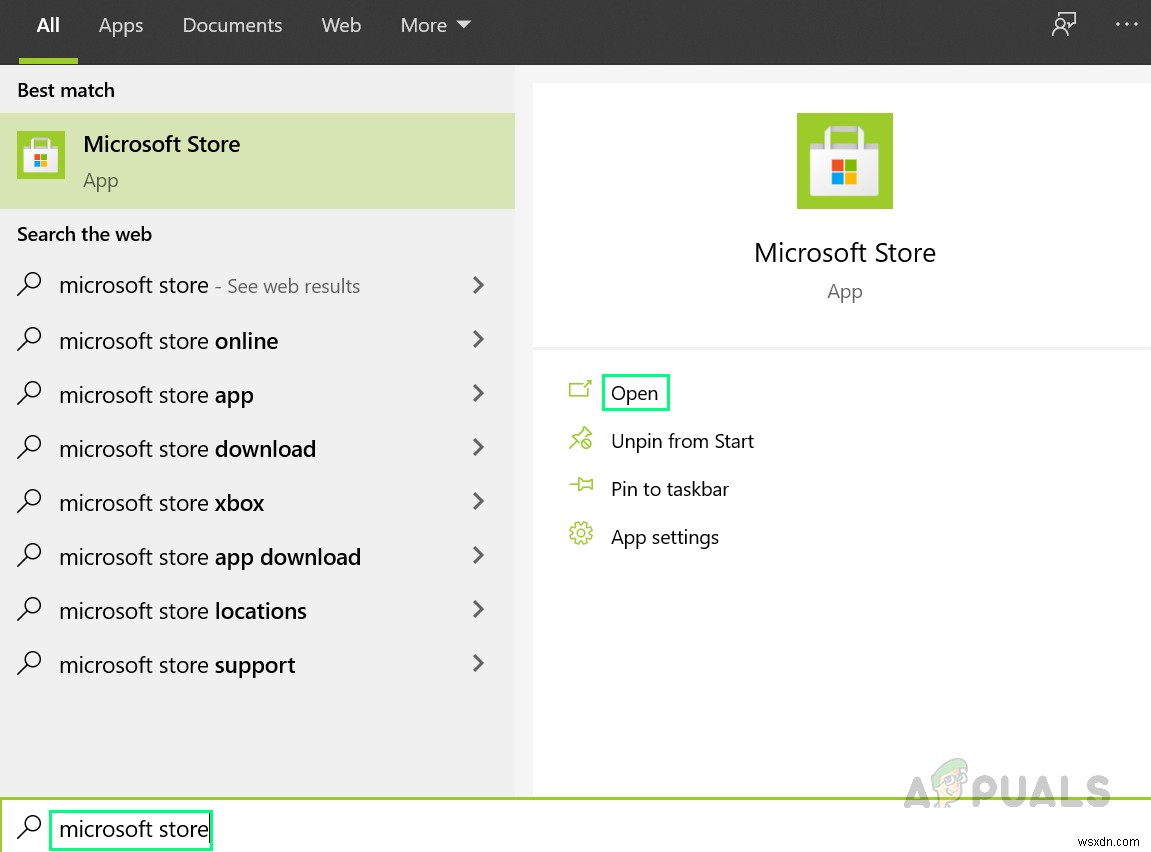Select 'microsoft store support' suggestion text
The width and height of the screenshot is (1151, 852).
click(x=177, y=666)
